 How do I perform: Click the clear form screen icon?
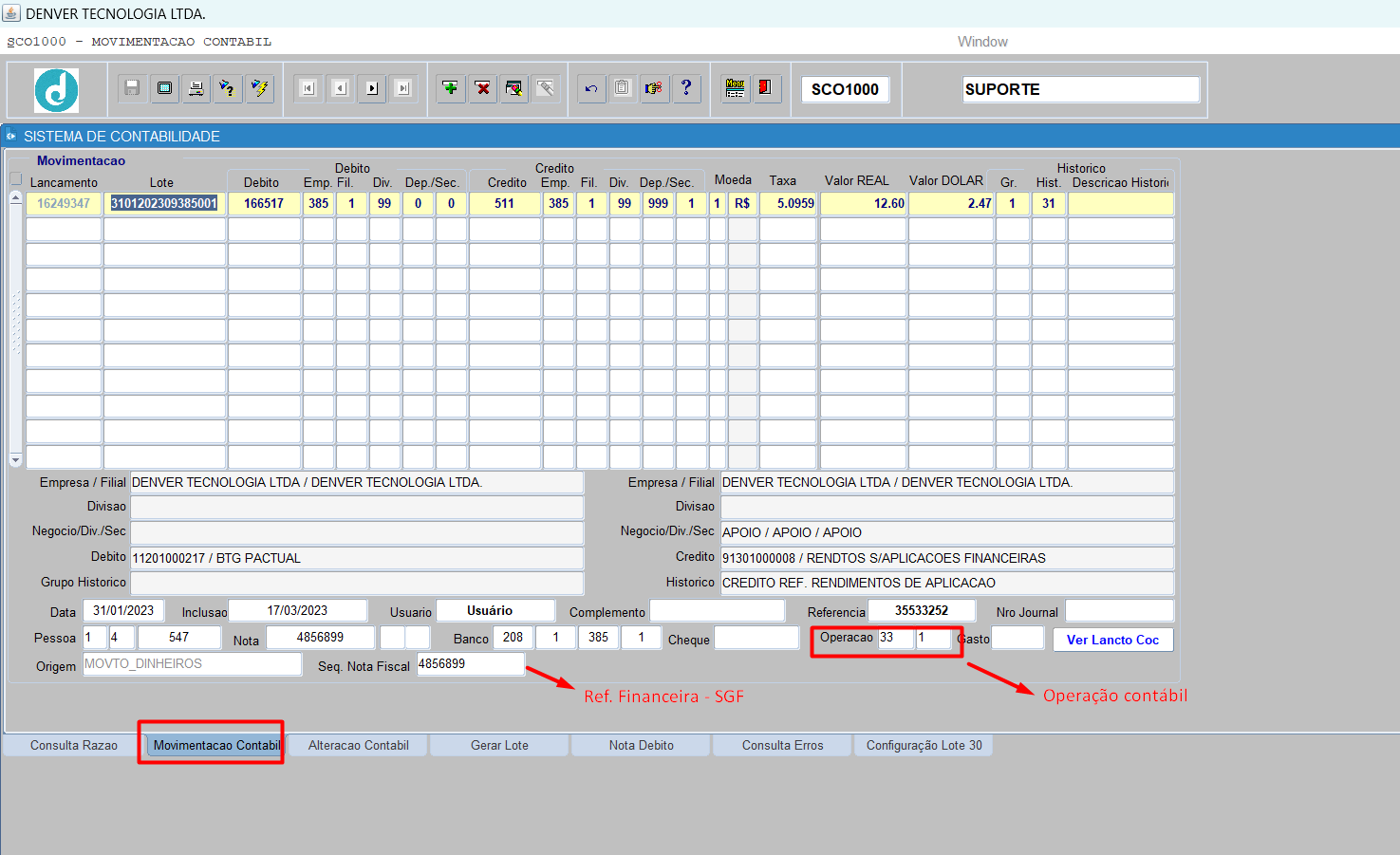coord(164,88)
